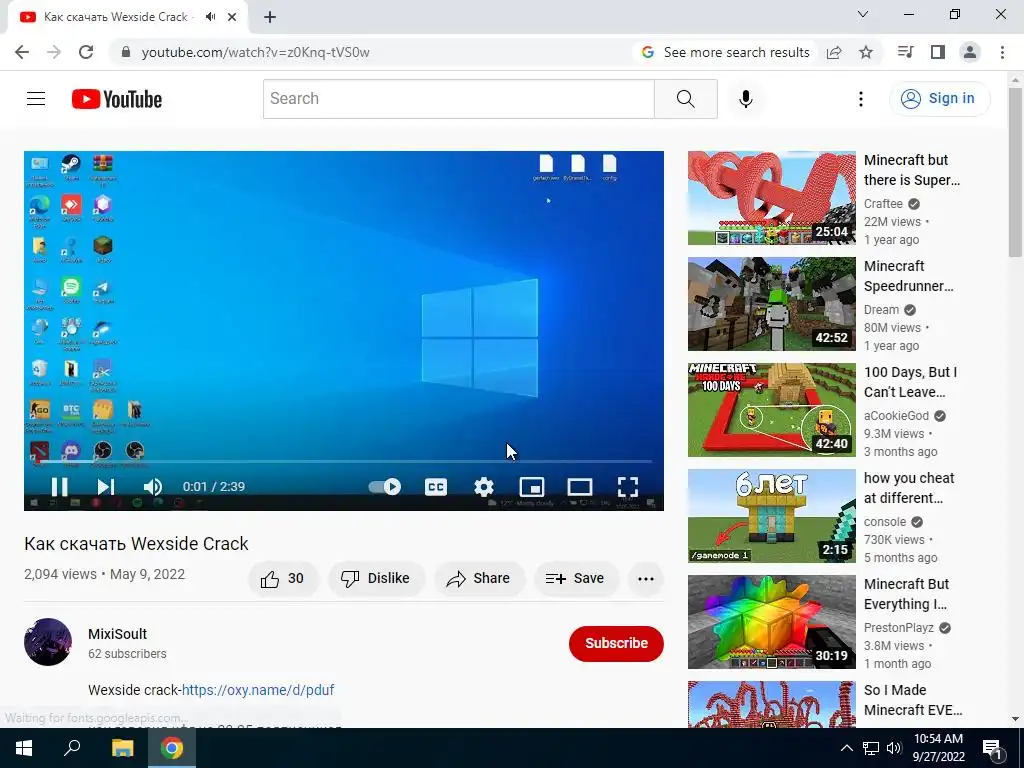Reload the YouTube page
The image size is (1024, 768).
pyautogui.click(x=86, y=52)
